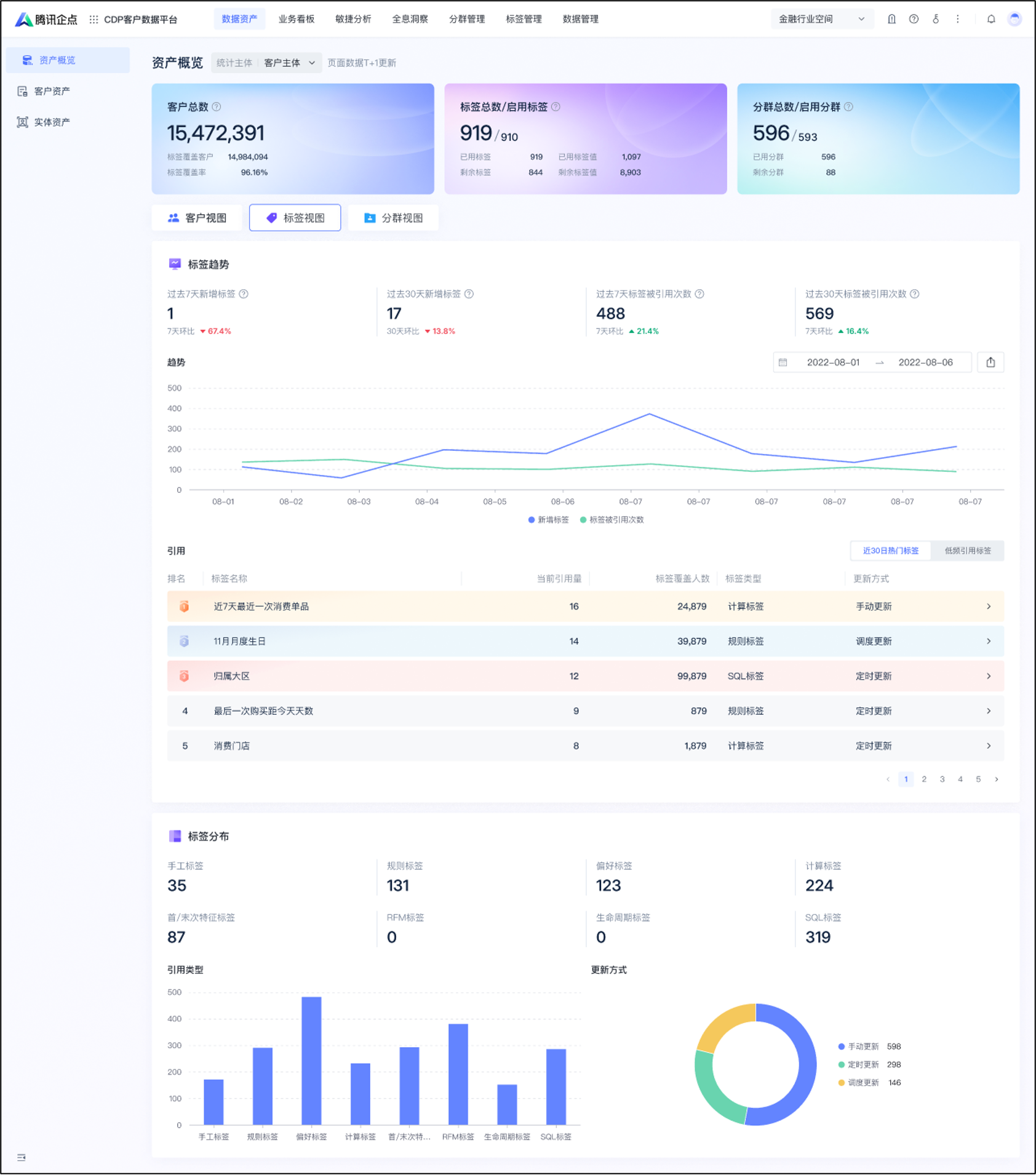The image size is (1036, 1175).
Task: Click the accessibility figure icon in header
Action: click(x=935, y=19)
